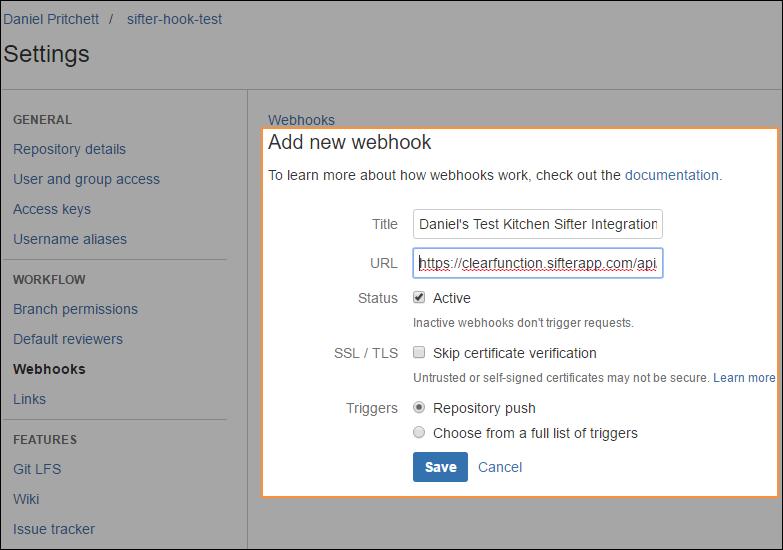The width and height of the screenshot is (783, 550).
Task: Click the Webhooks heading link
Action: point(301,120)
